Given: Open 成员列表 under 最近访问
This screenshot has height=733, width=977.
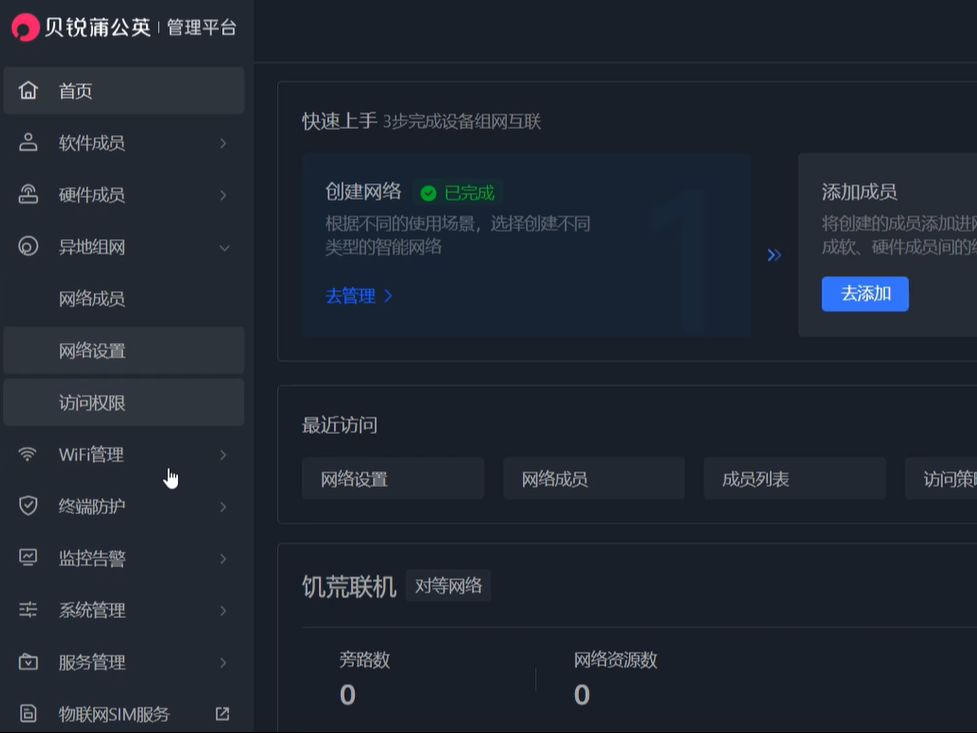Looking at the screenshot, I should coord(794,478).
